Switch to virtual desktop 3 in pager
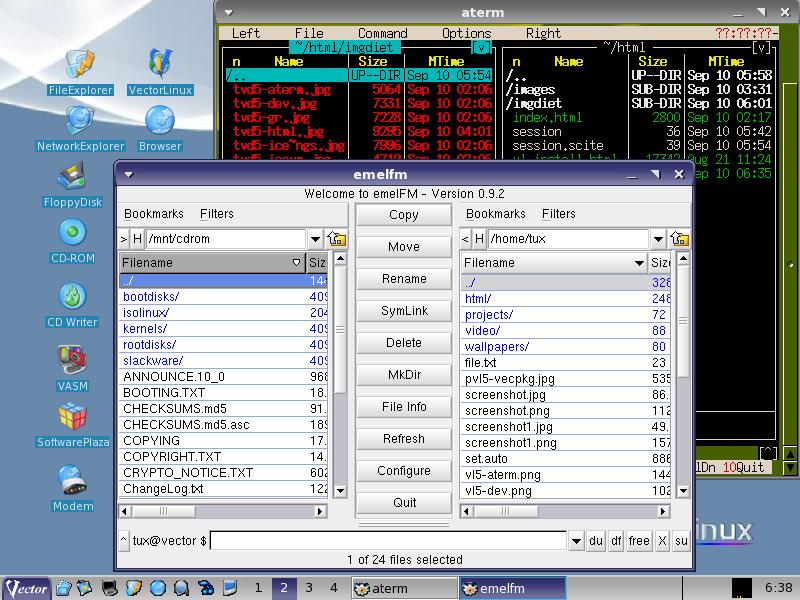 308,588
